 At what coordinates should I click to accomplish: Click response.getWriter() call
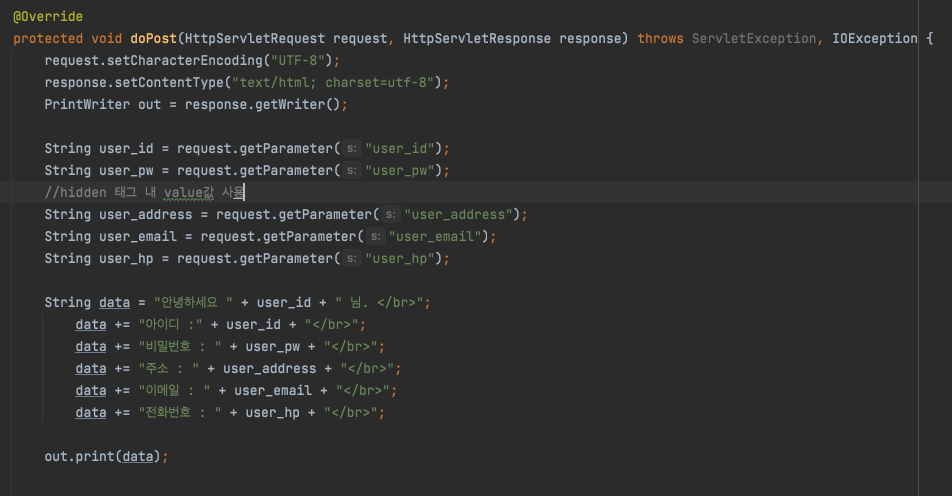262,104
